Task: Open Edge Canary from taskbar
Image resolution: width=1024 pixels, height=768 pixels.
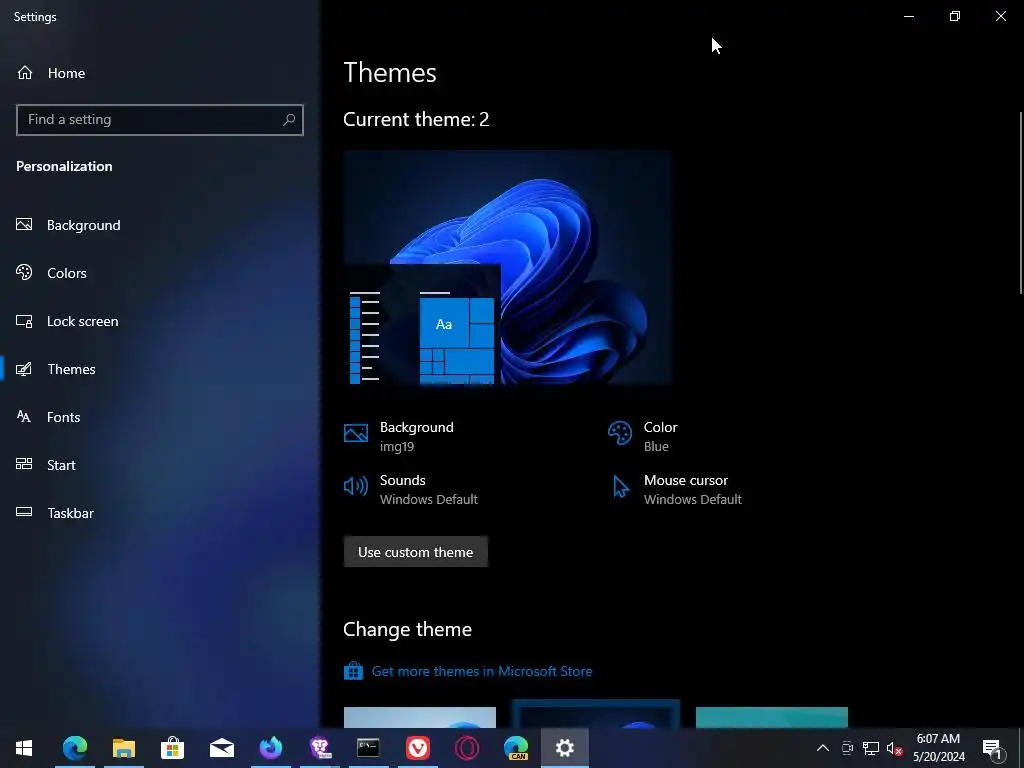Action: tap(516, 748)
